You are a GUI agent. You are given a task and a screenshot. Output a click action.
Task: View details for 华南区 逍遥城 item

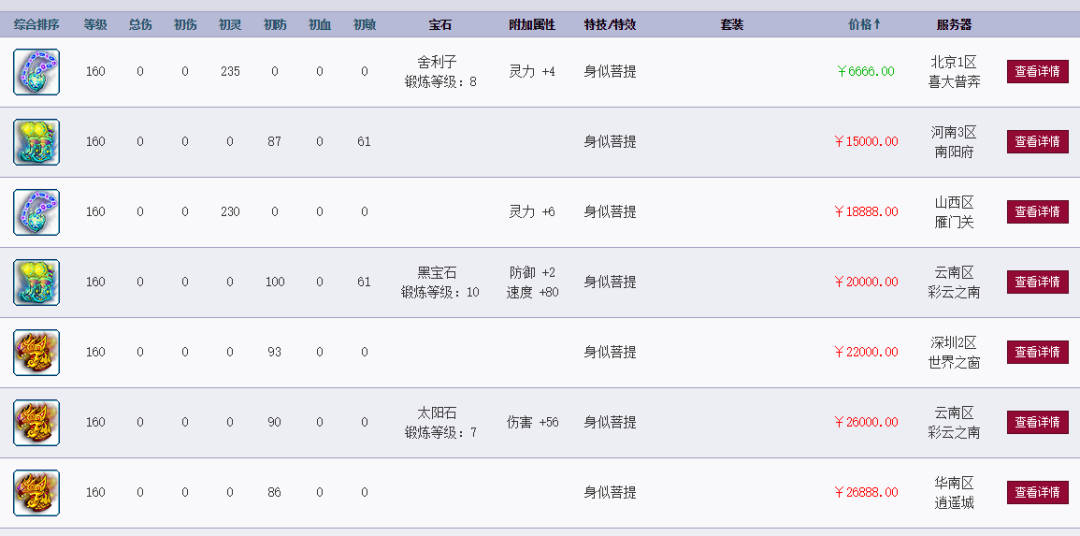1037,493
